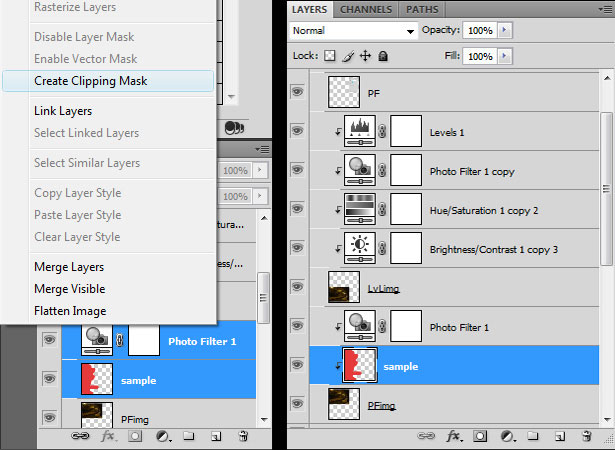Choose Merge Visible in context menu

click(x=70, y=289)
